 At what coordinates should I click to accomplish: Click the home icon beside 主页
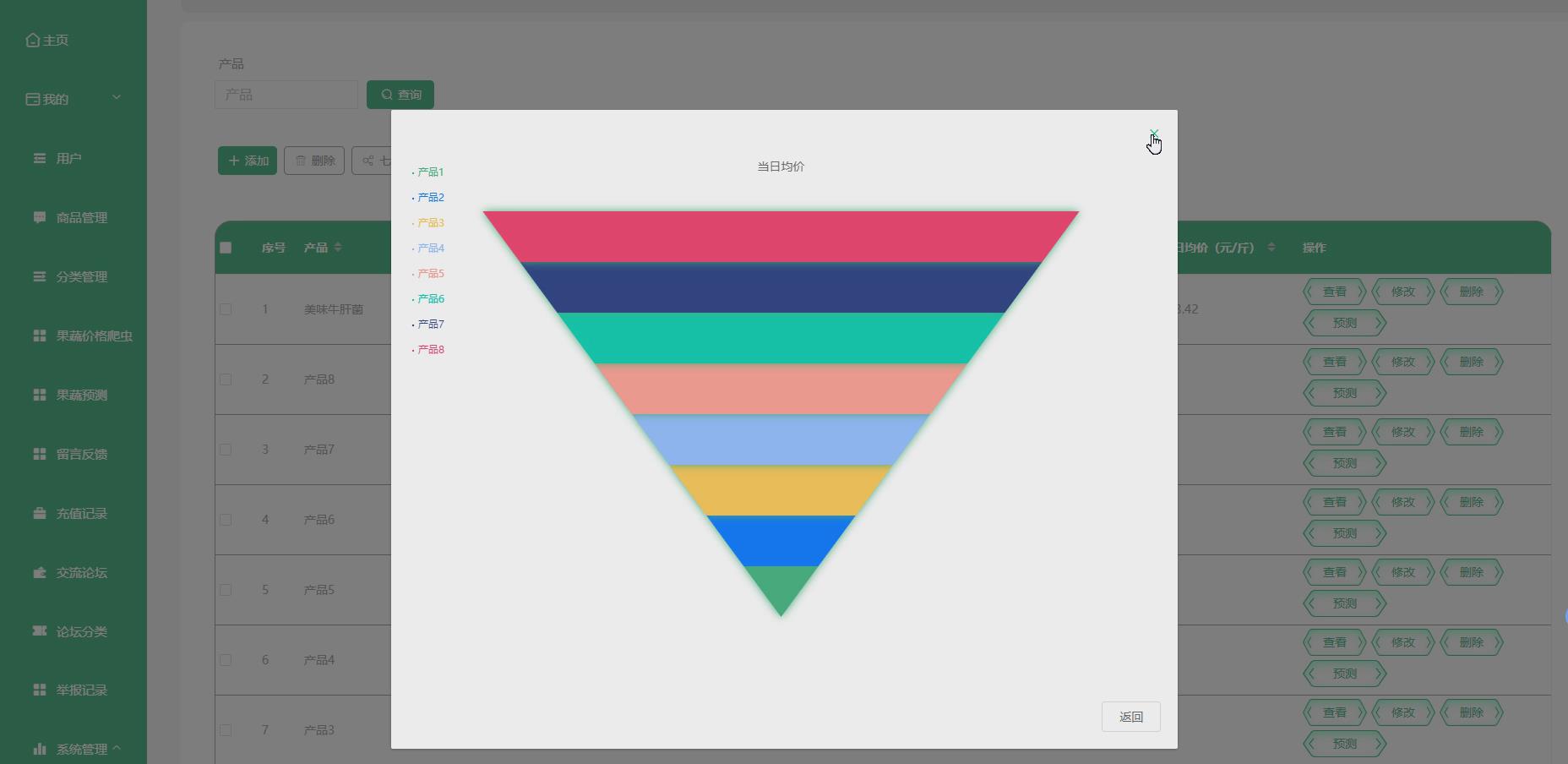point(33,40)
